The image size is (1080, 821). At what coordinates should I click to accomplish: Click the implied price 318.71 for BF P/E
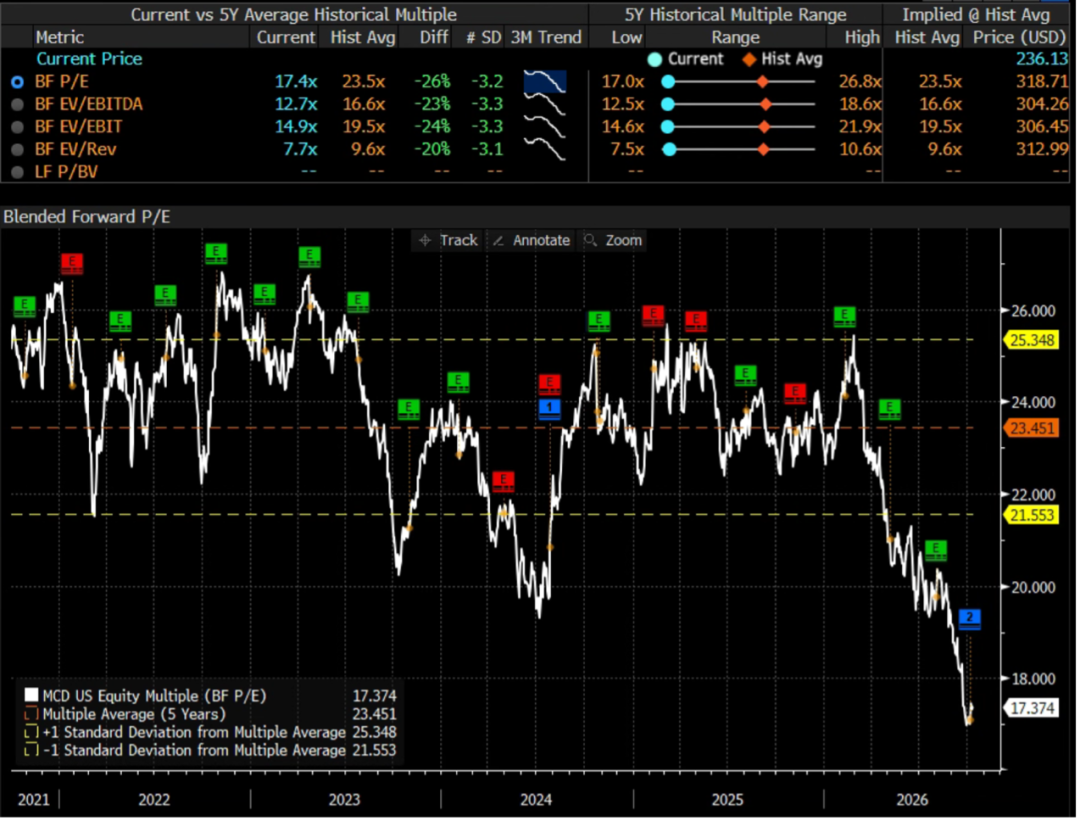point(1041,82)
